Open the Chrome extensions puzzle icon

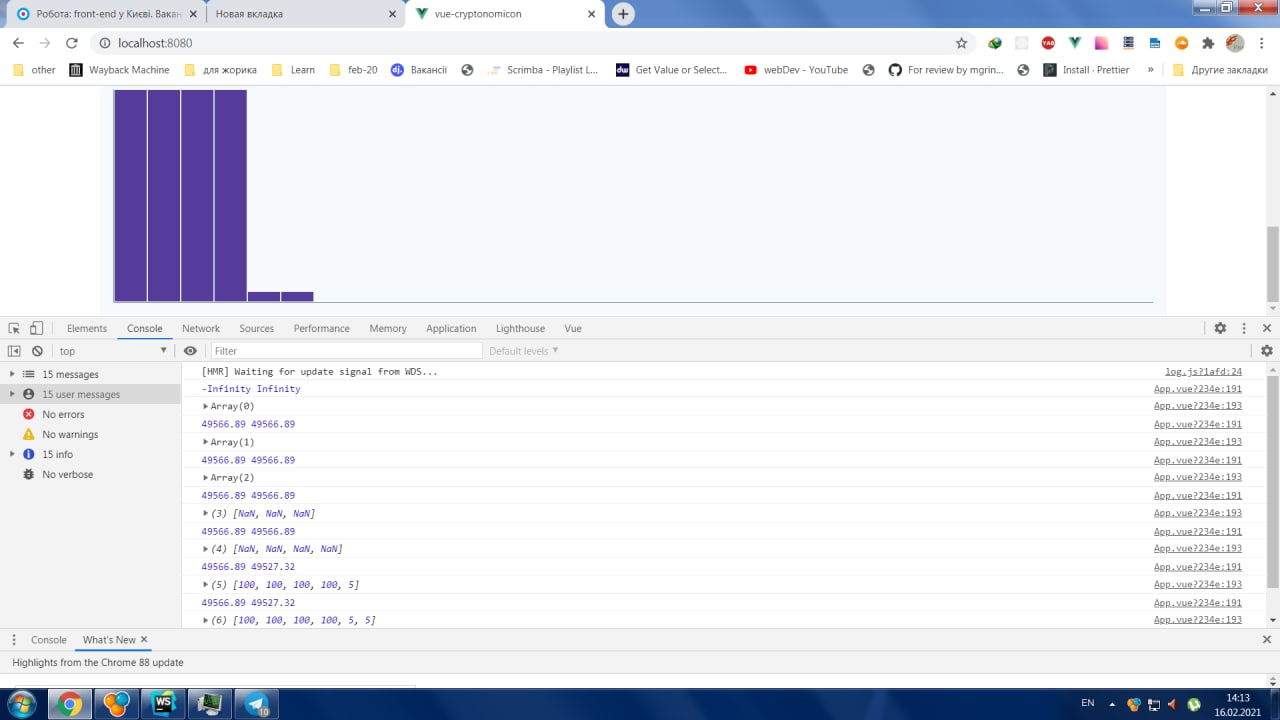1208,43
